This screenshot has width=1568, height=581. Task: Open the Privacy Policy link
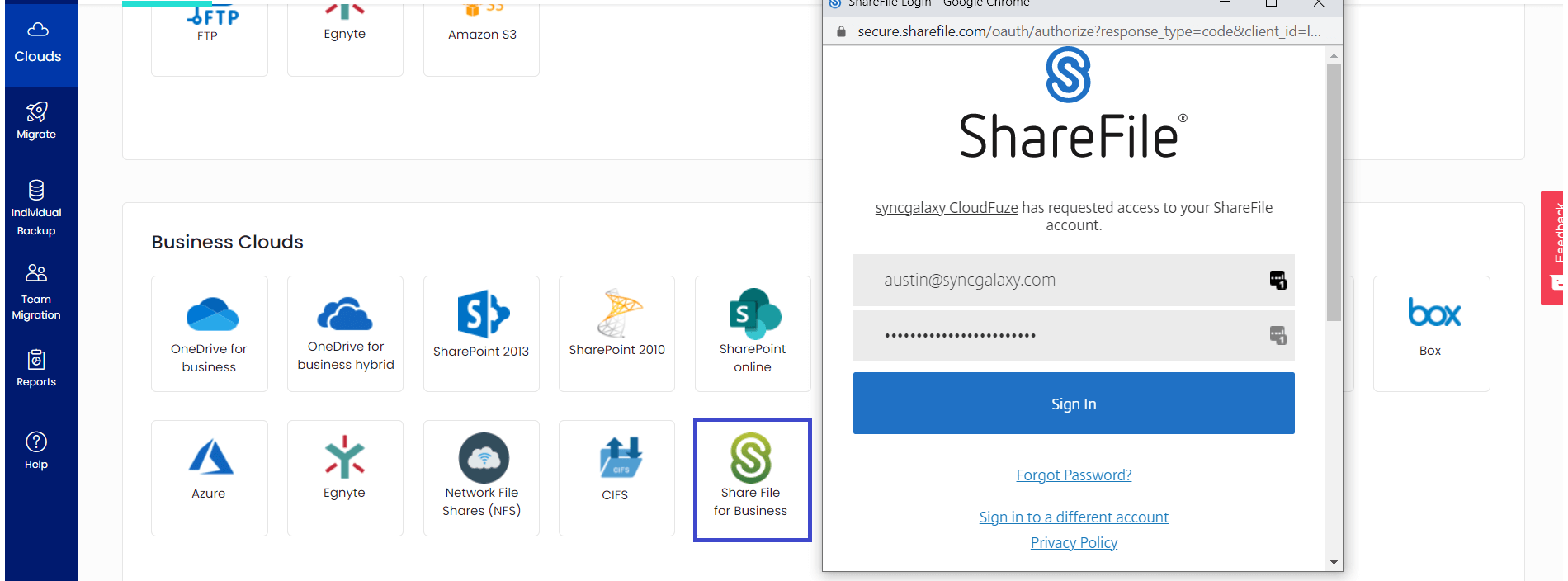point(1074,542)
